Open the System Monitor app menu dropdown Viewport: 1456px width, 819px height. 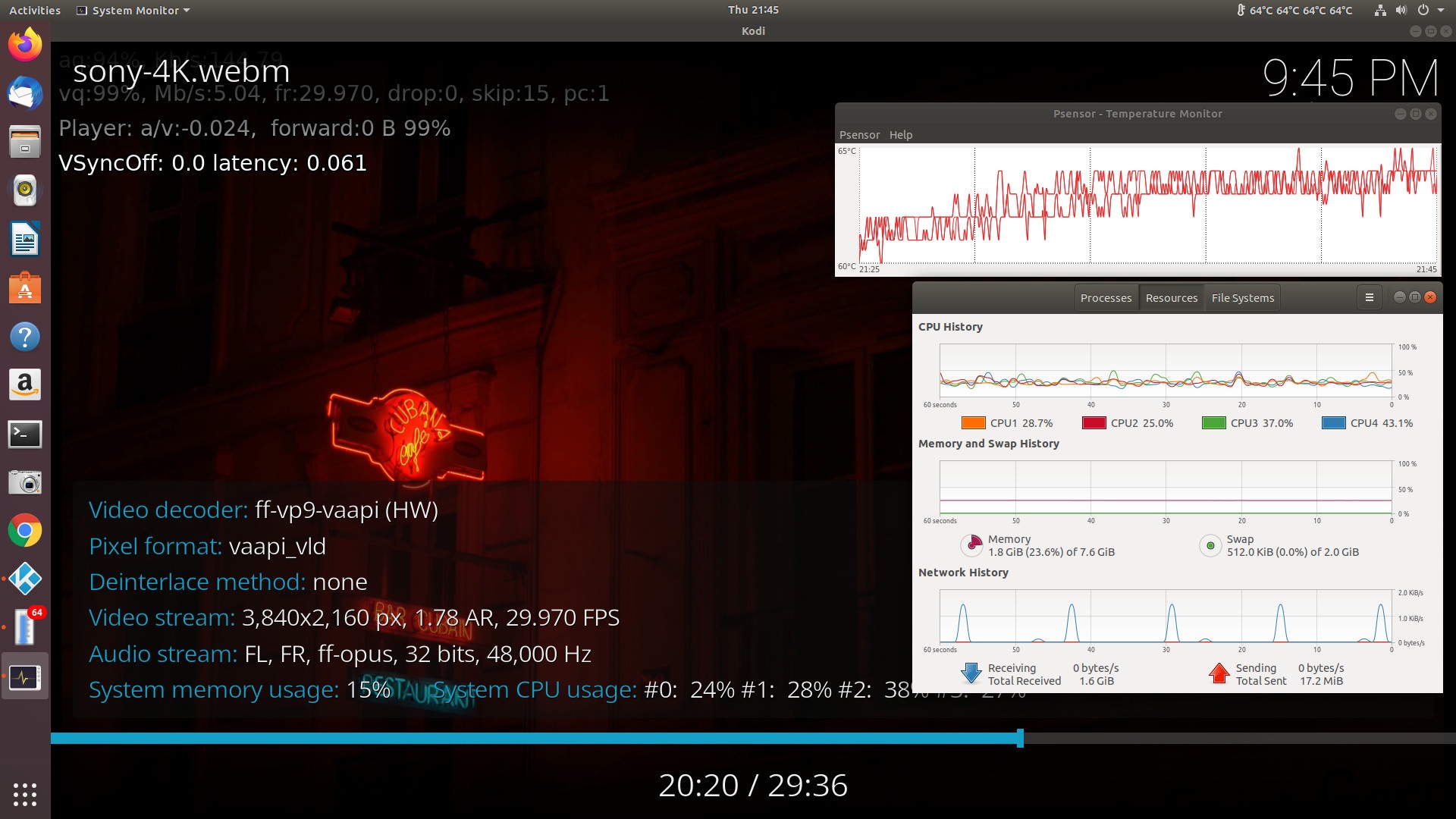[x=133, y=11]
